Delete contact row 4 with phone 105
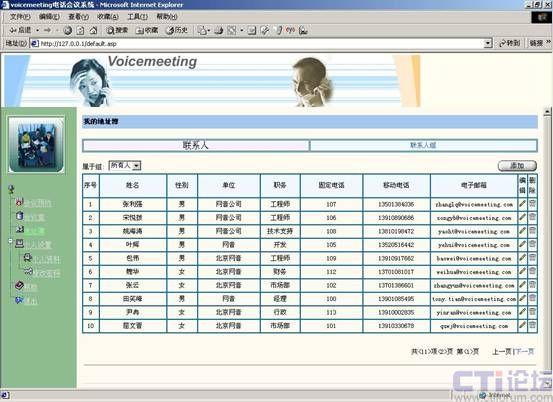553x402 pixels. pos(532,244)
